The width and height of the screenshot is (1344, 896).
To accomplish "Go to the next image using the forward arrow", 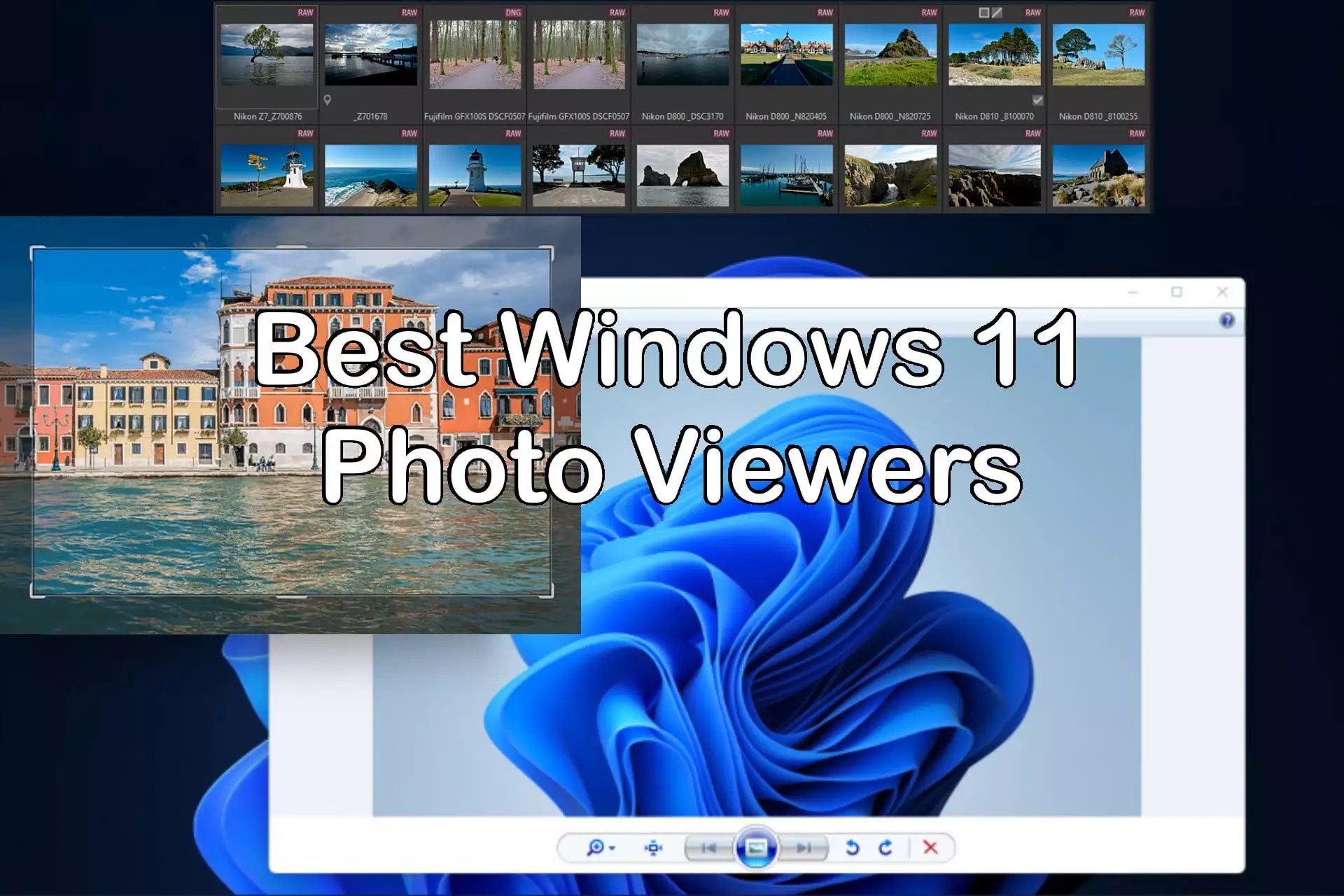I will pos(805,847).
